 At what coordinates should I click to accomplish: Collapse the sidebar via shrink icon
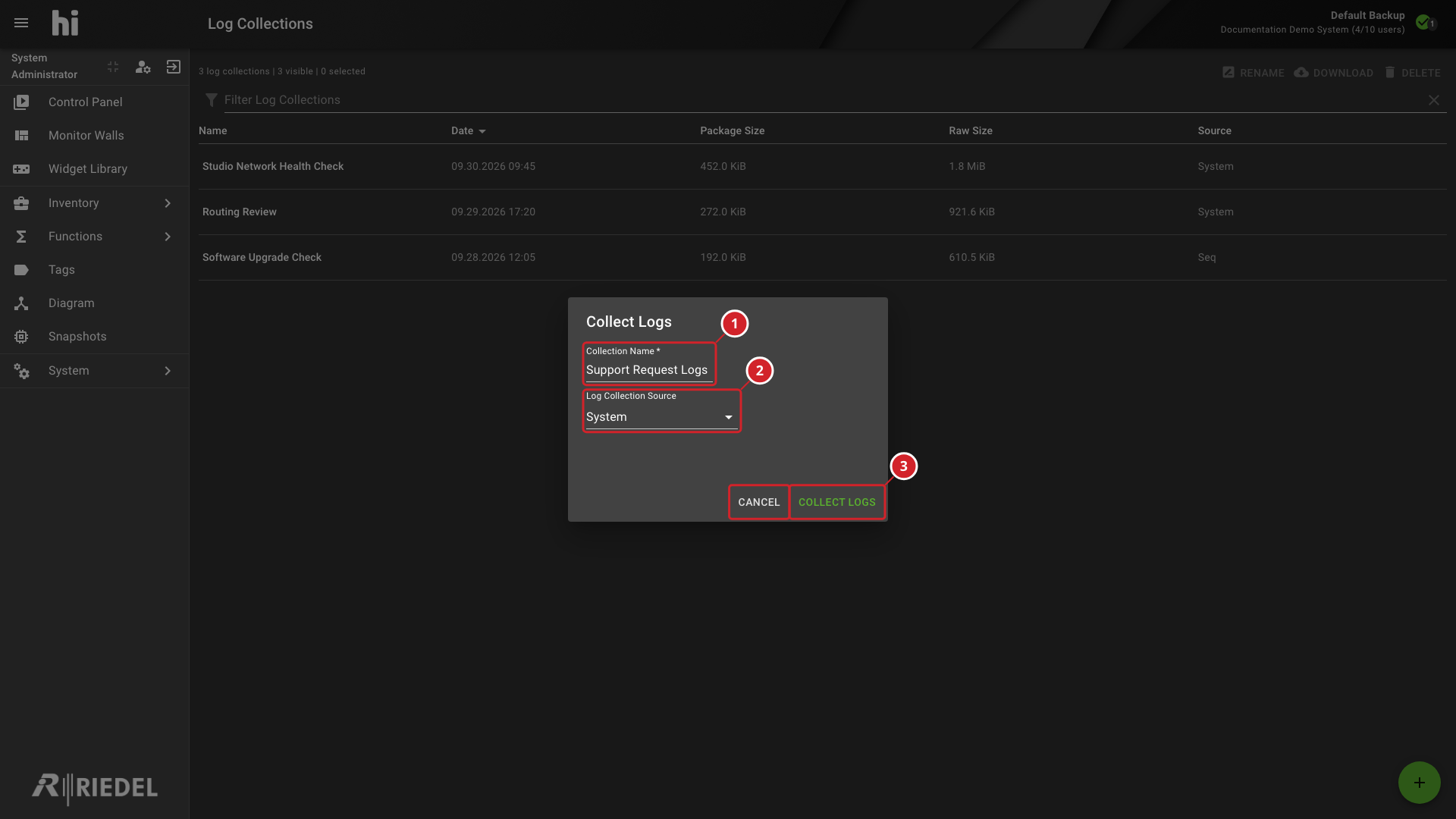point(113,67)
